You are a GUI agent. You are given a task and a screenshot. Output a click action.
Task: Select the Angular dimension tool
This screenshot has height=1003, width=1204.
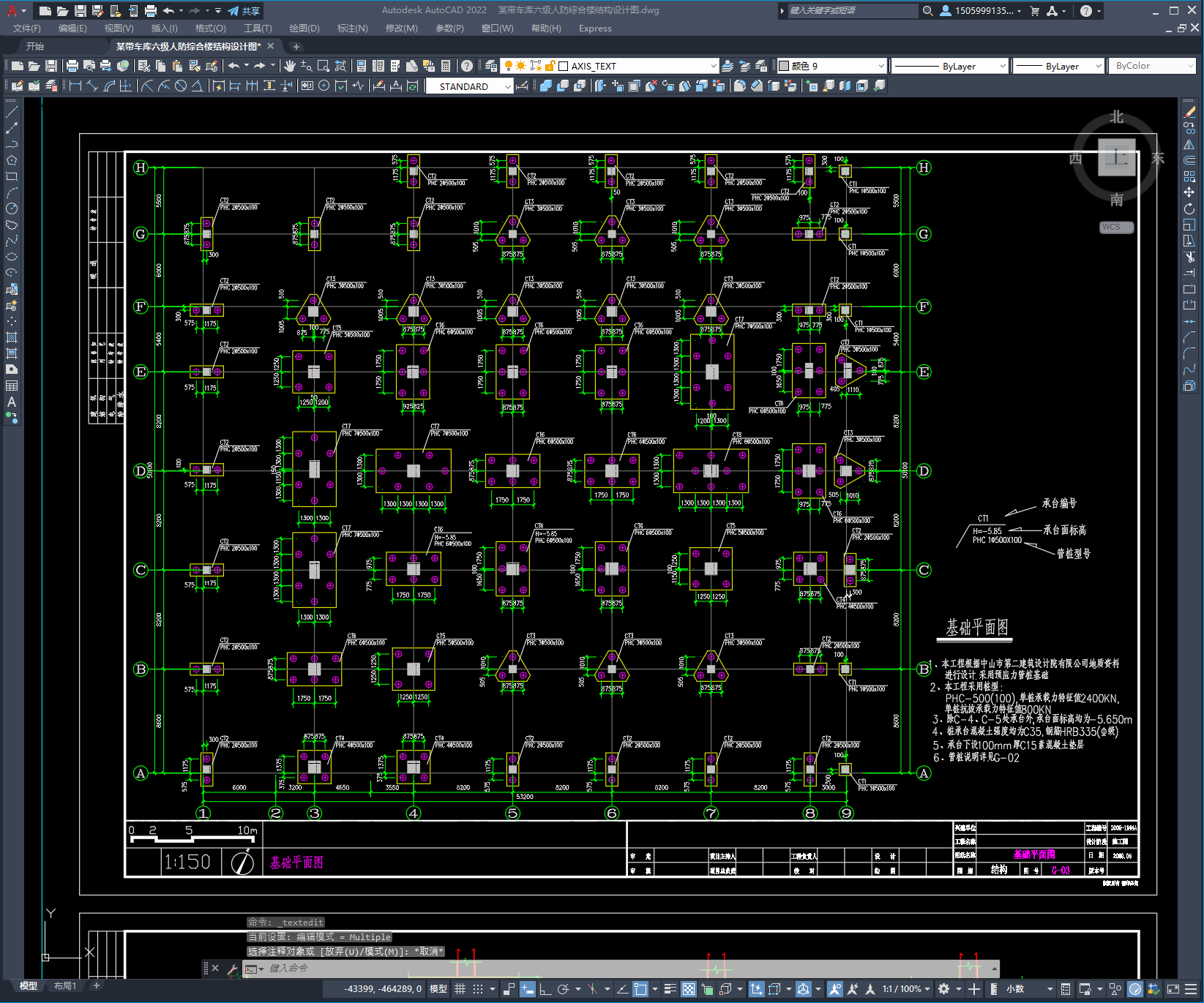pos(197,86)
